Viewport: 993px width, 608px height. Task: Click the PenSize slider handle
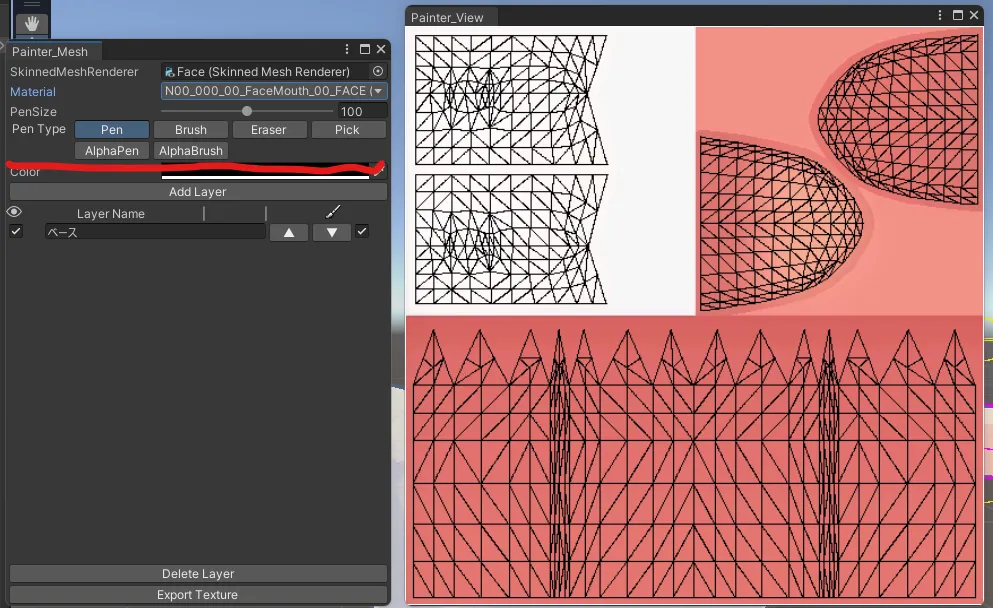coord(247,111)
